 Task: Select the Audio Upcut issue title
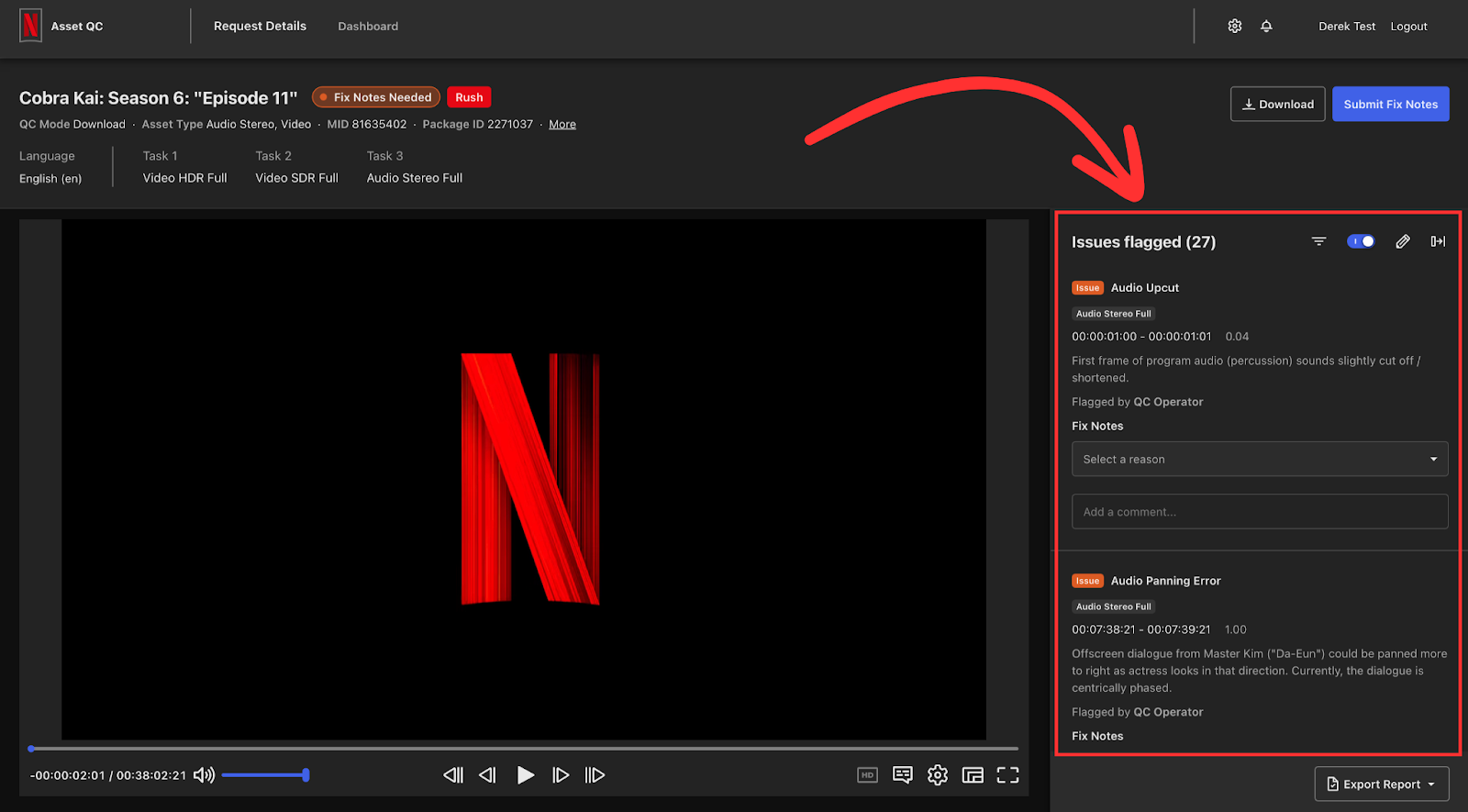pos(1145,287)
